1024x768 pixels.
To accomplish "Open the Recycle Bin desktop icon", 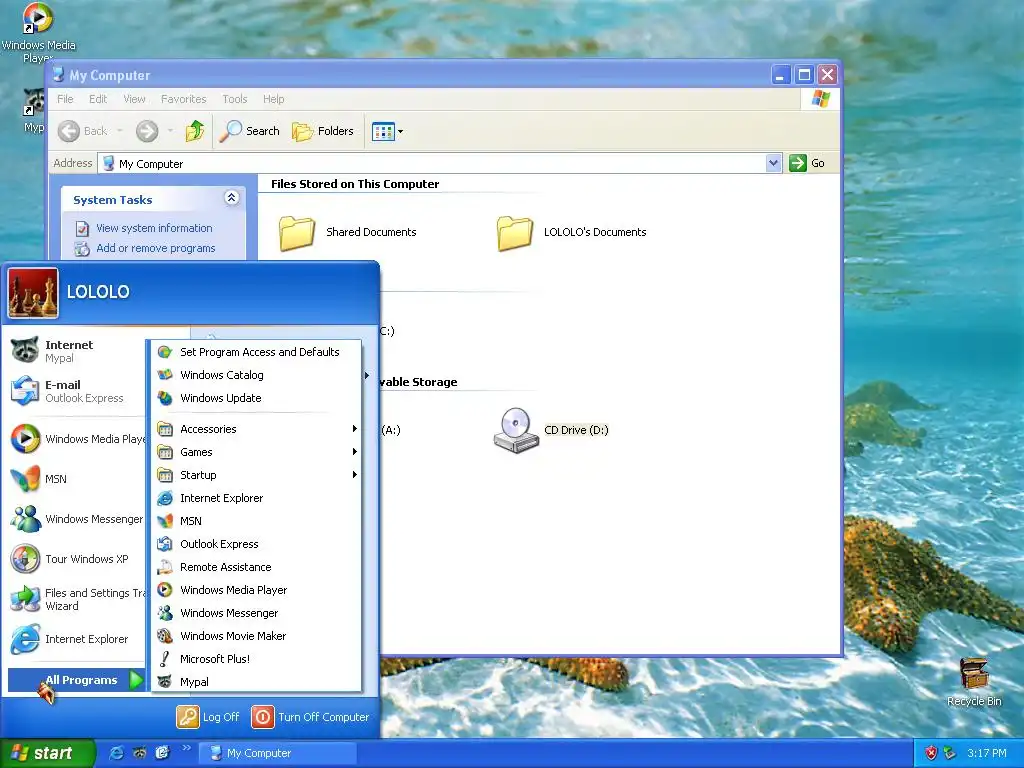I will tap(974, 682).
